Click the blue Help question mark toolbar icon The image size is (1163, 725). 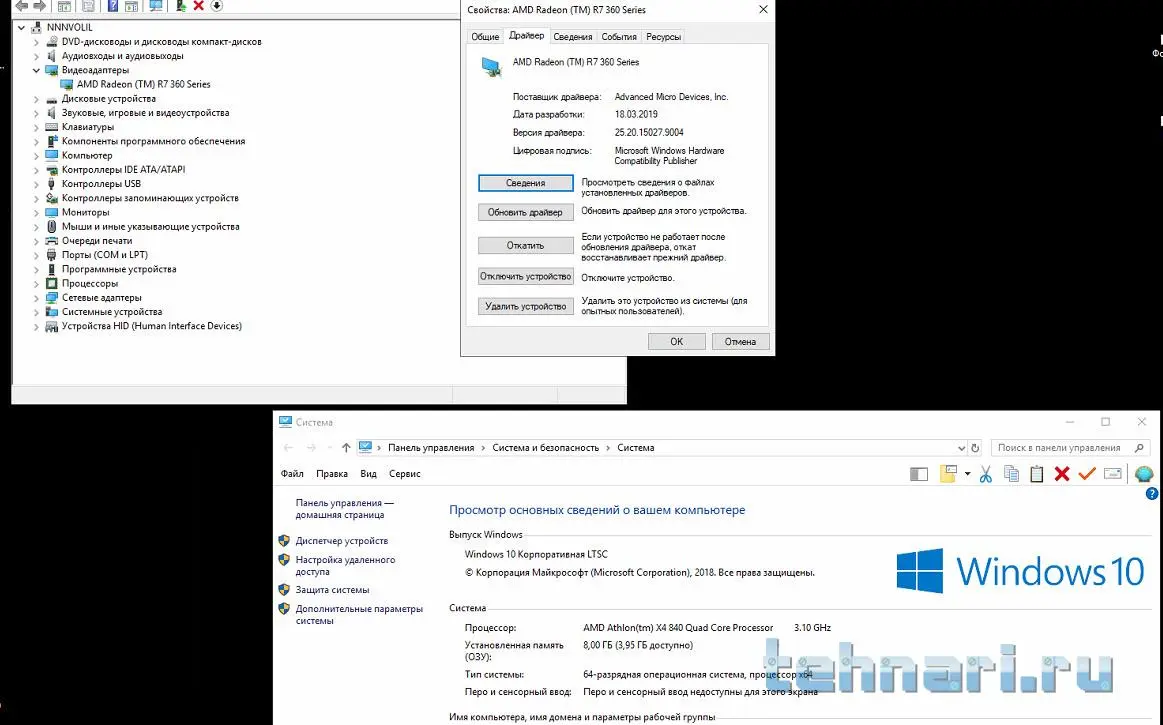click(112, 6)
